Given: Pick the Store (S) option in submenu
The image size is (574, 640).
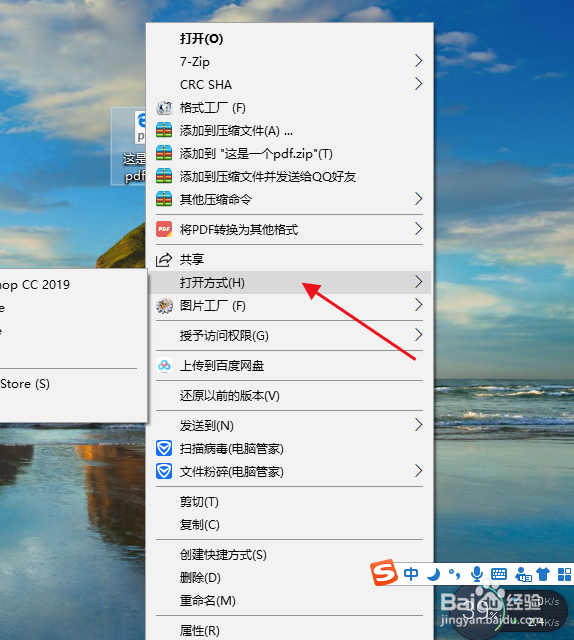Looking at the screenshot, I should click(72, 384).
